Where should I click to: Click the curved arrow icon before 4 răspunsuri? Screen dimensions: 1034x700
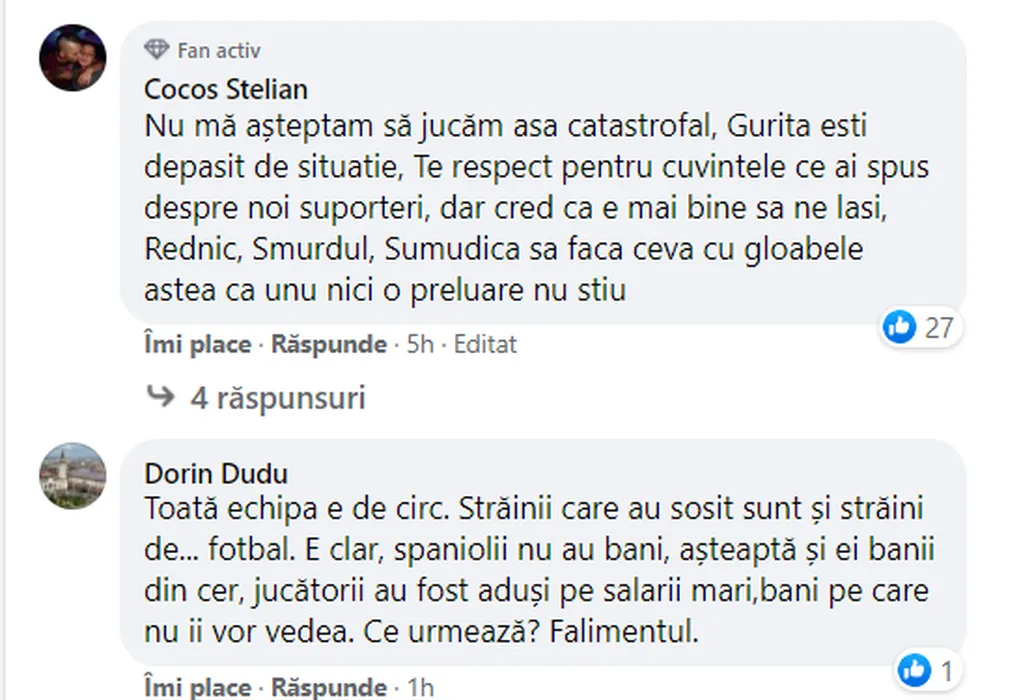click(160, 397)
